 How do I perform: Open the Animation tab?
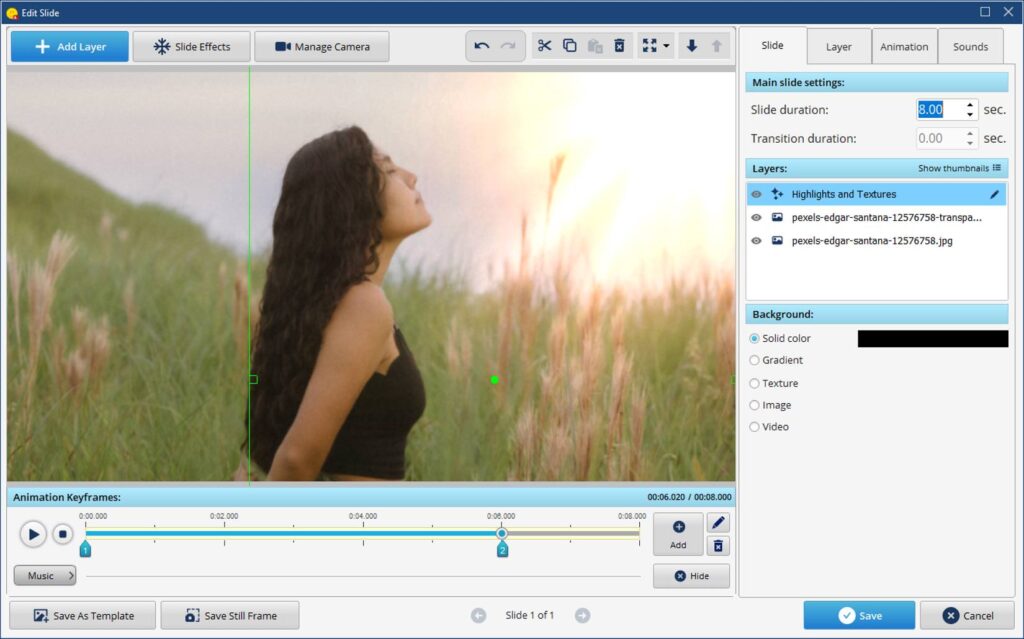coord(904,46)
